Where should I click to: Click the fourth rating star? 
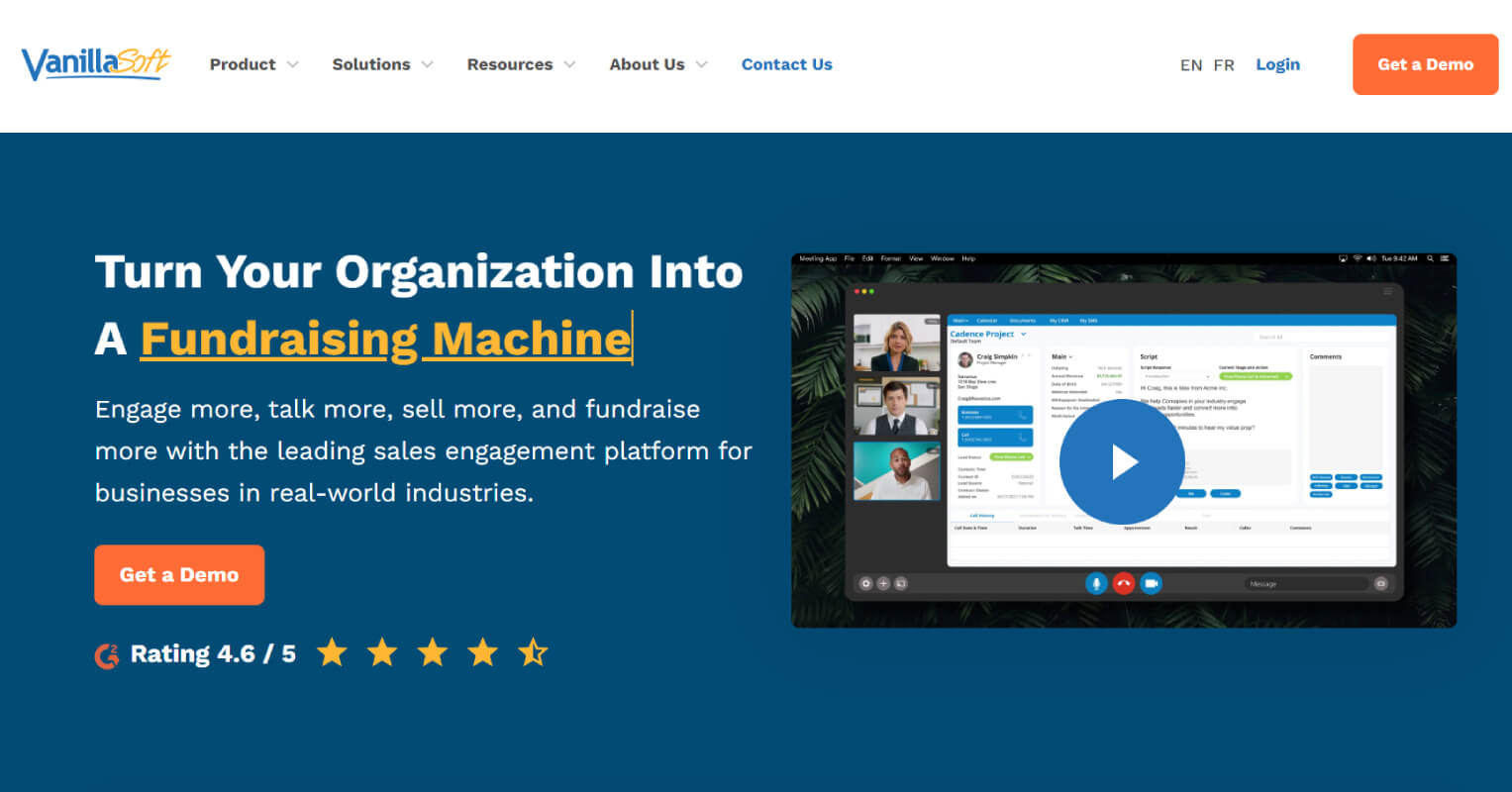482,652
